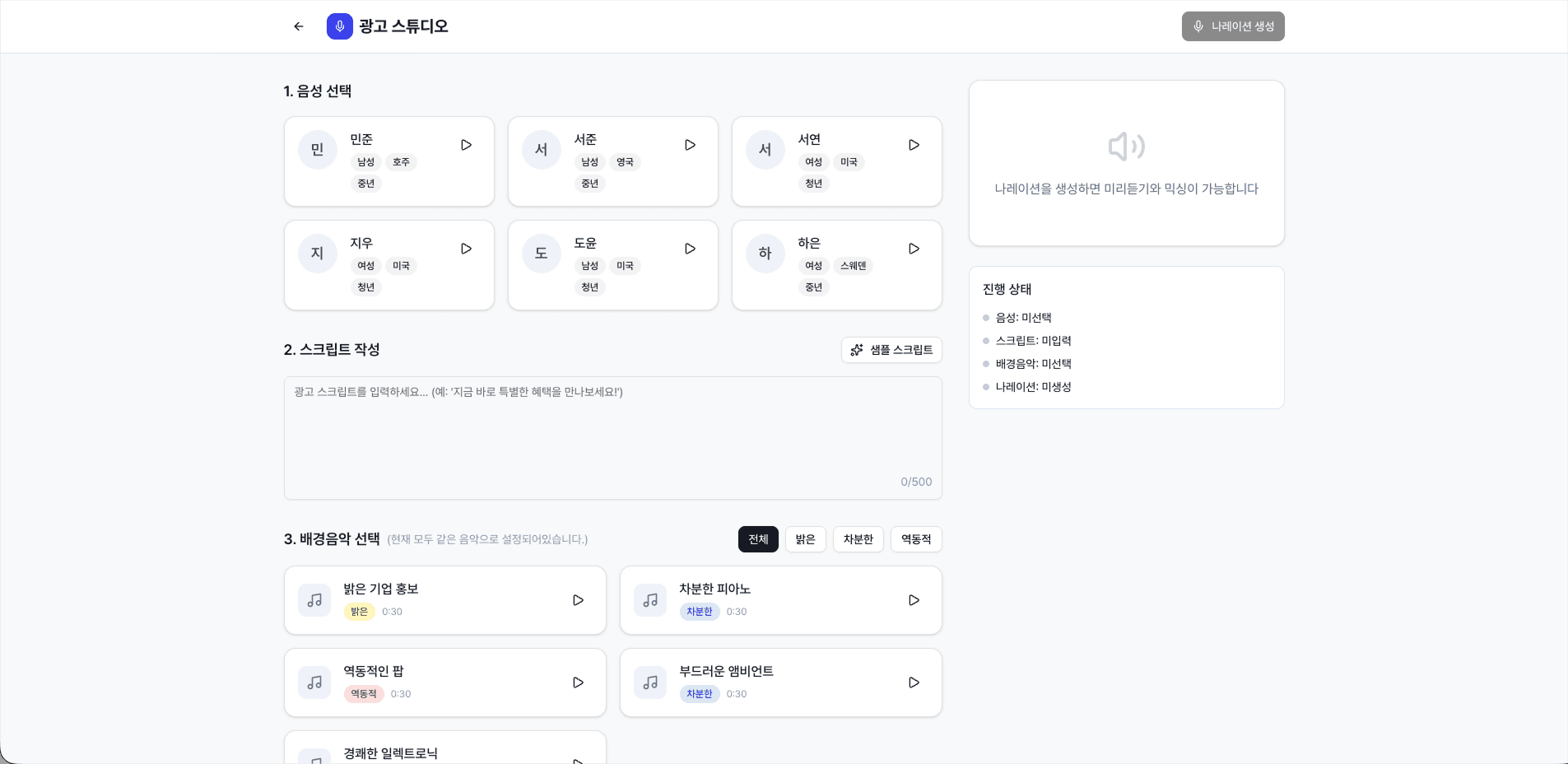Click the ad script text area
Screen dimensions: 1568x764
(612, 436)
